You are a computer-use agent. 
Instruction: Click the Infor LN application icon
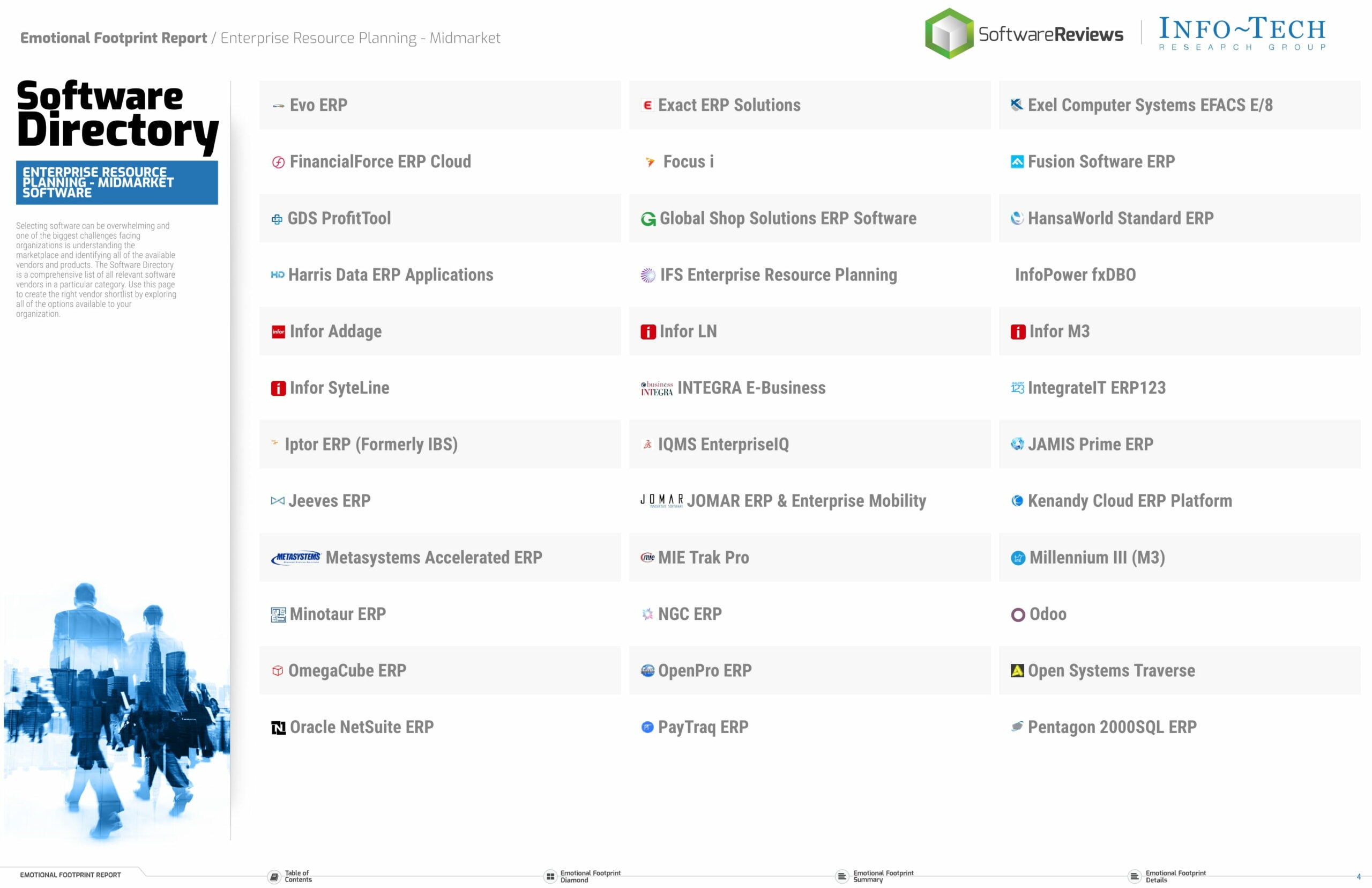648,331
